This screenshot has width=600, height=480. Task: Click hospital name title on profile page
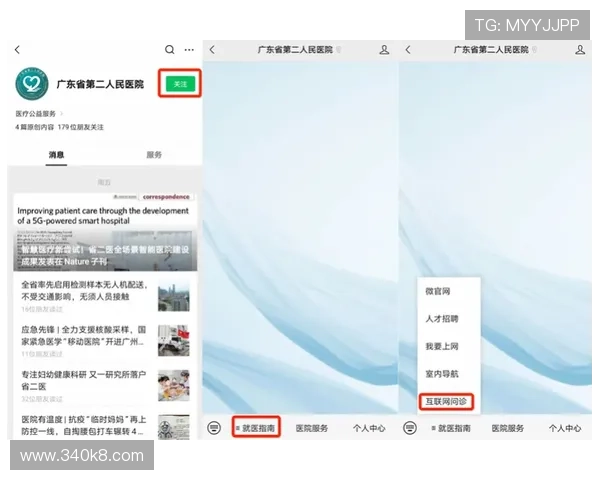click(100, 84)
